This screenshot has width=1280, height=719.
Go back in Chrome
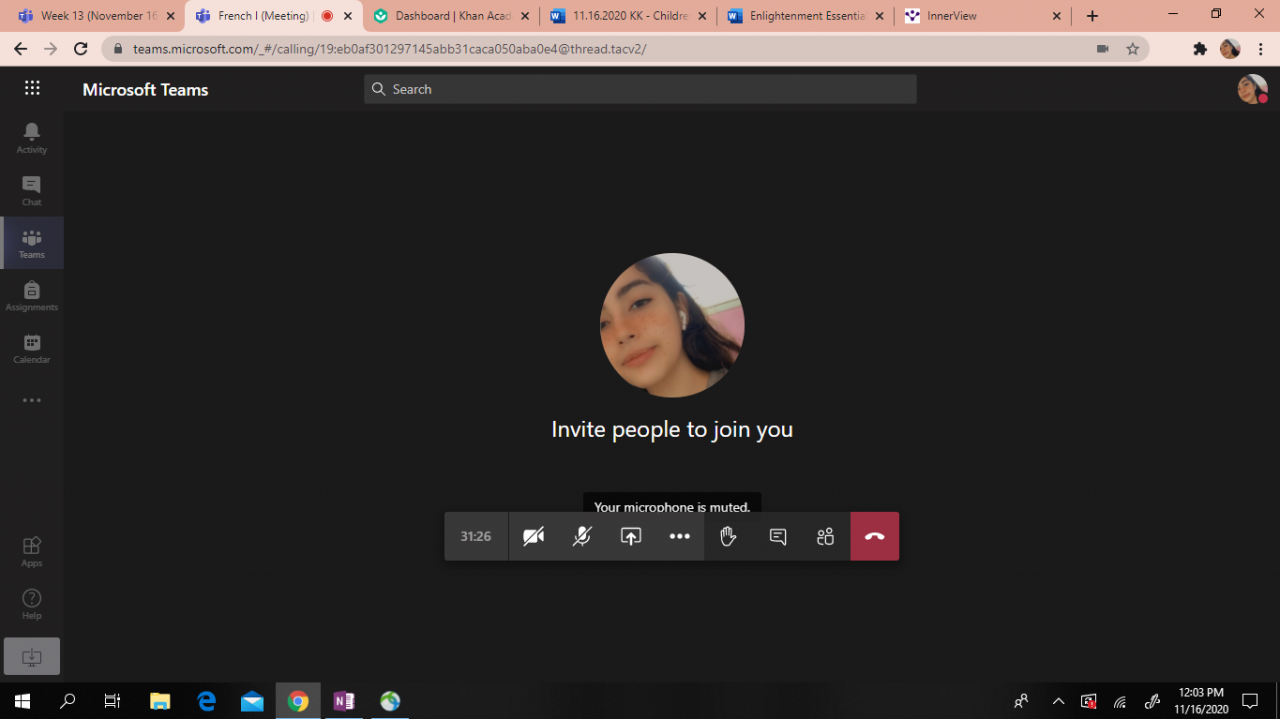click(20, 48)
